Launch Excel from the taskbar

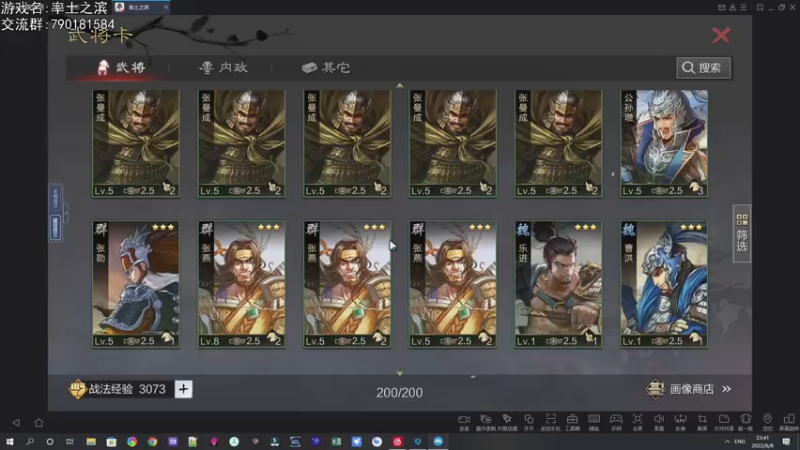[x=336, y=442]
